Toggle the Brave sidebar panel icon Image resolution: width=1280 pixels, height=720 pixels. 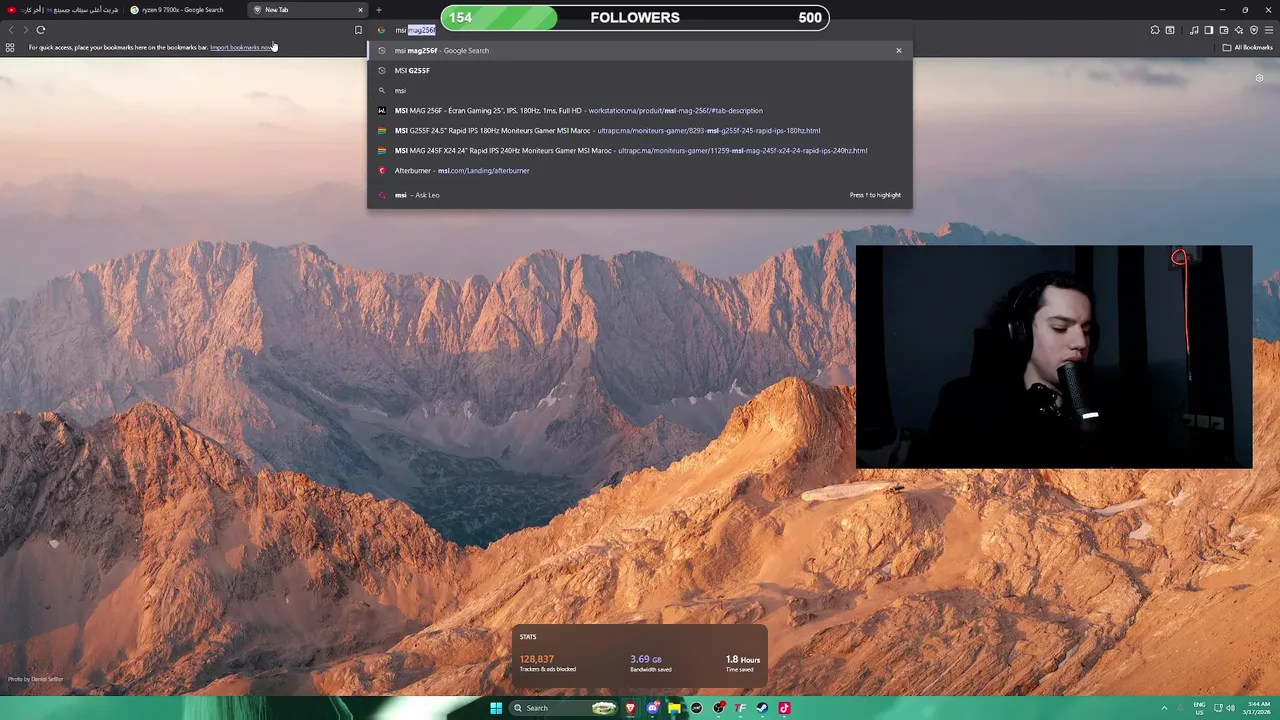point(1208,30)
